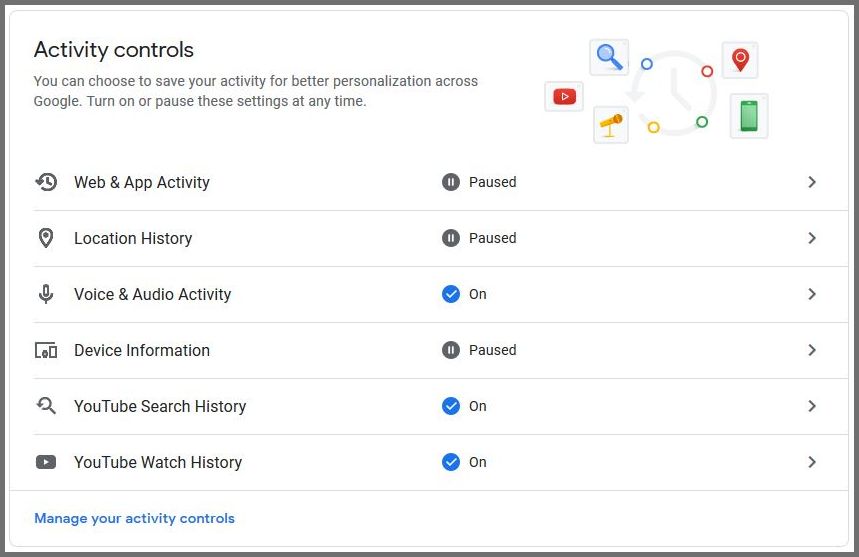Click the YouTube Watch History play icon
This screenshot has width=859, height=557.
click(46, 462)
